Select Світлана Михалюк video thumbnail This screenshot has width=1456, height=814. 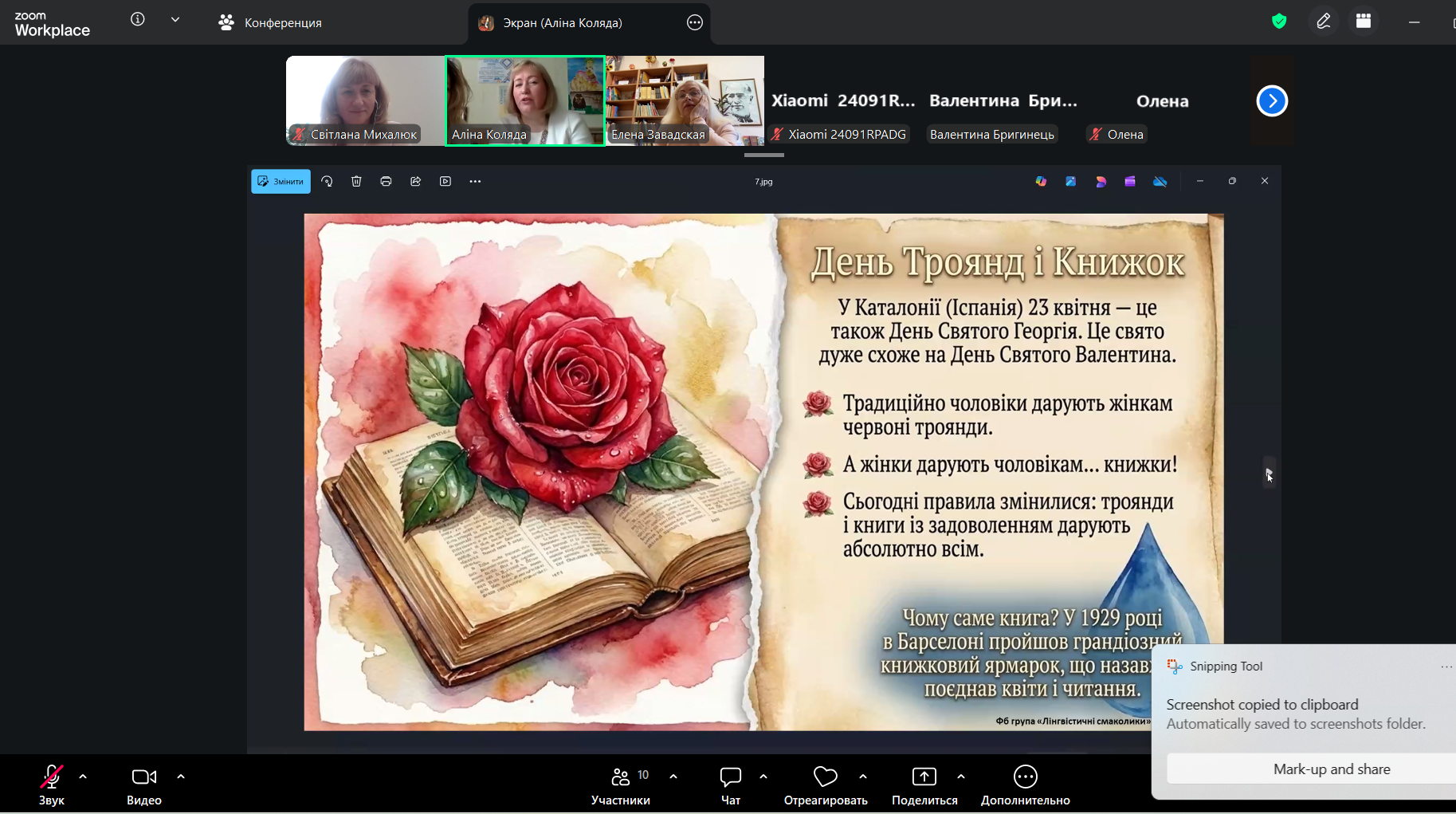[365, 100]
